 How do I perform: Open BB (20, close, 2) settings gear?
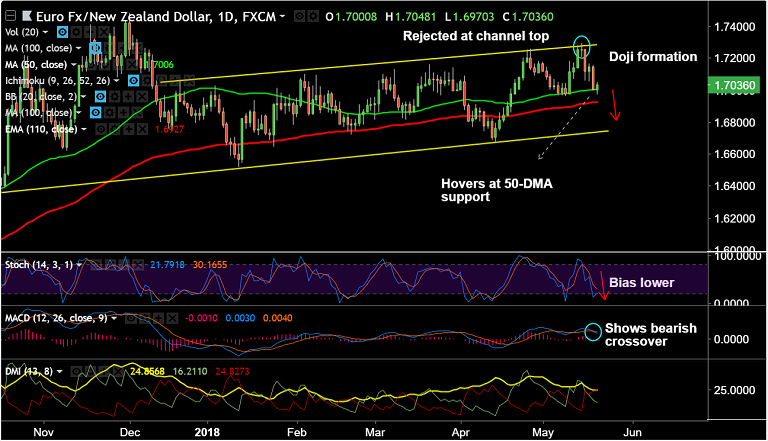tap(114, 97)
